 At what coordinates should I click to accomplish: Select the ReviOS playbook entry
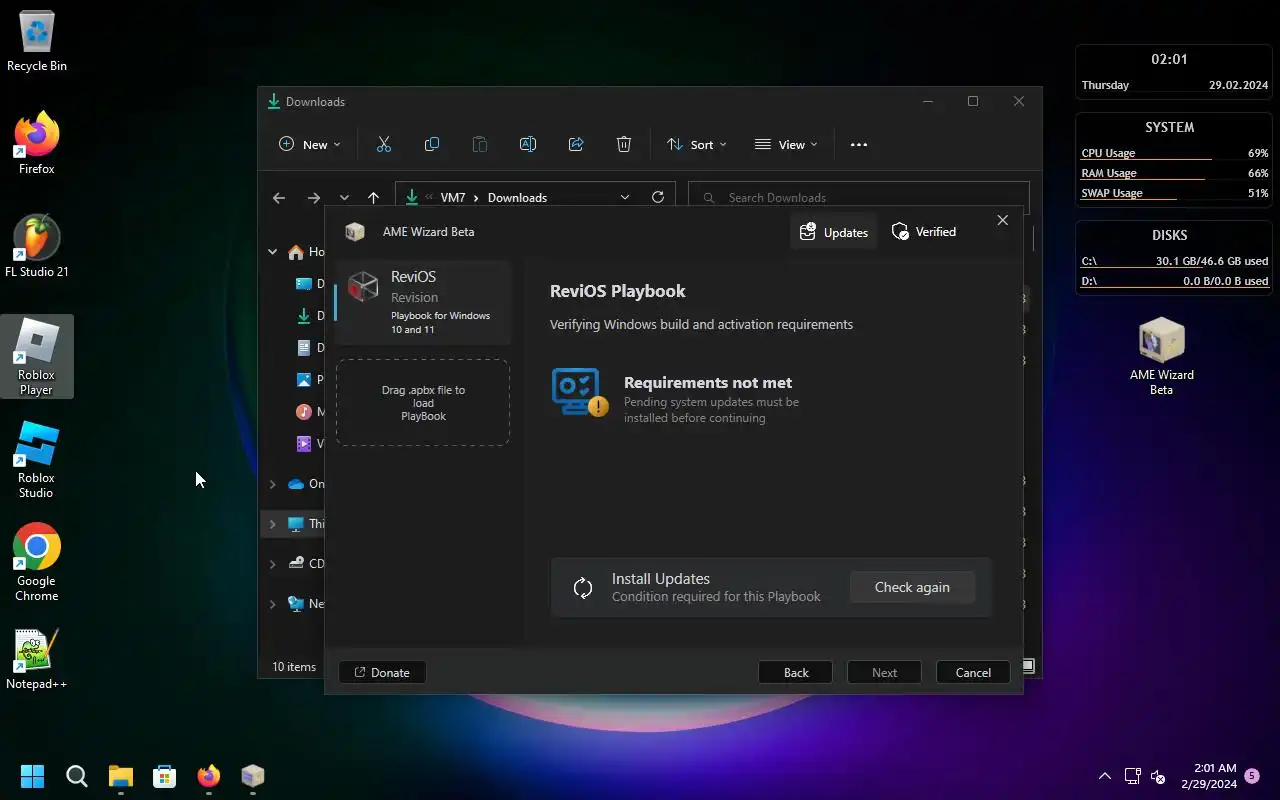(x=423, y=302)
